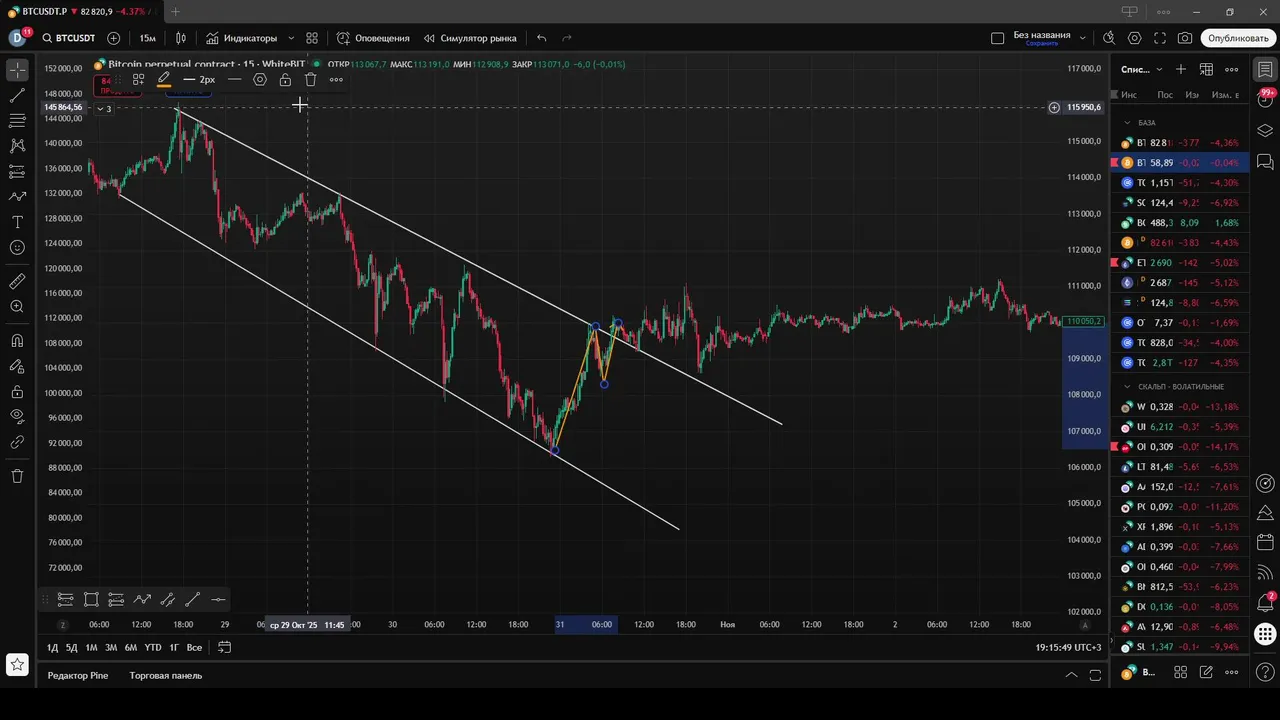Open Индикаторы indicators dialog
Screen dimensions: 1280x720
coord(242,38)
